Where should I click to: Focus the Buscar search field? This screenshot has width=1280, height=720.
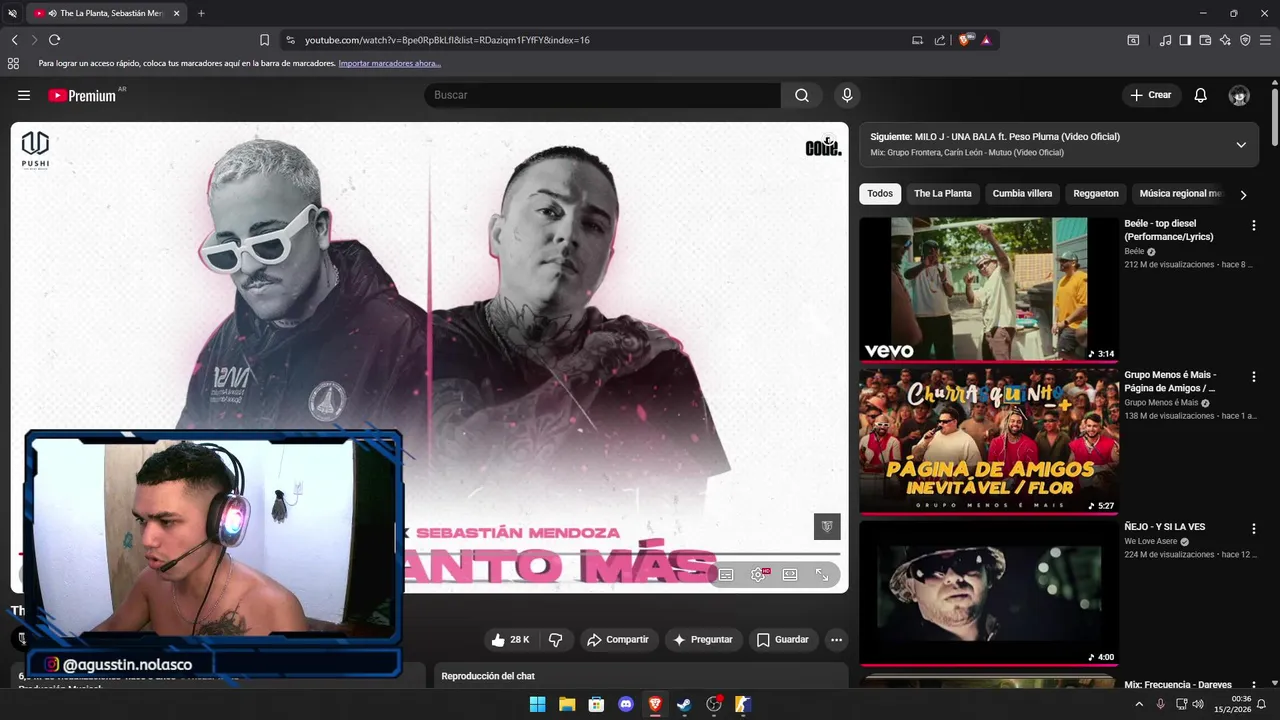(x=602, y=95)
